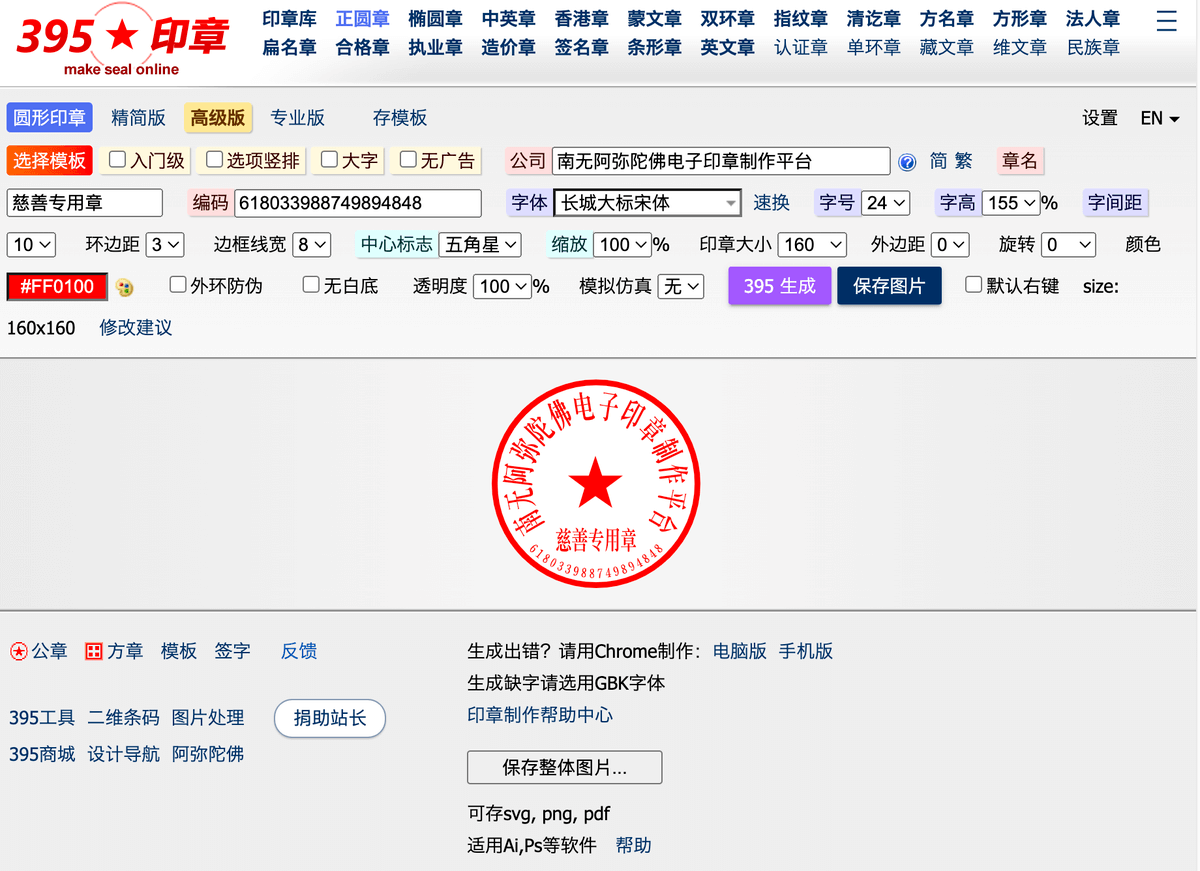Click the hamburger menu in top right corner
This screenshot has height=871, width=1200.
[x=1166, y=21]
